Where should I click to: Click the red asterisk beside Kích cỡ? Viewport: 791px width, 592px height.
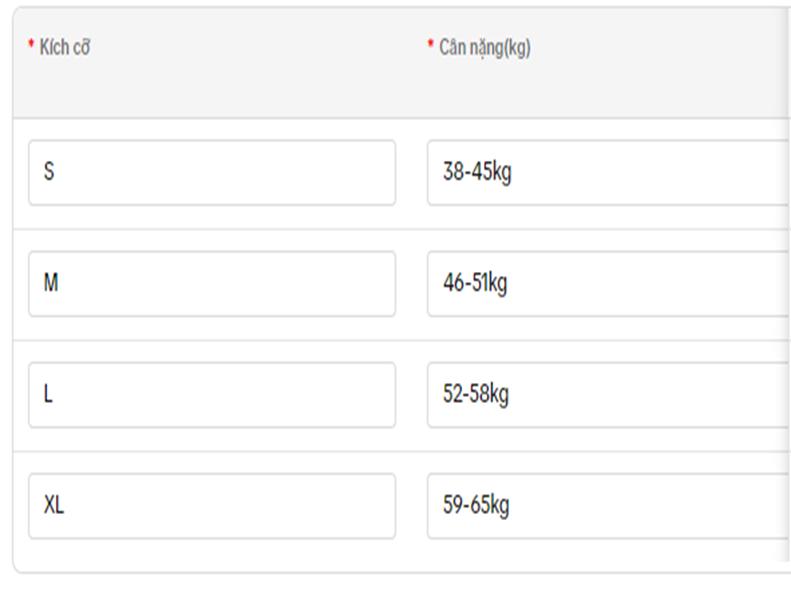31,43
